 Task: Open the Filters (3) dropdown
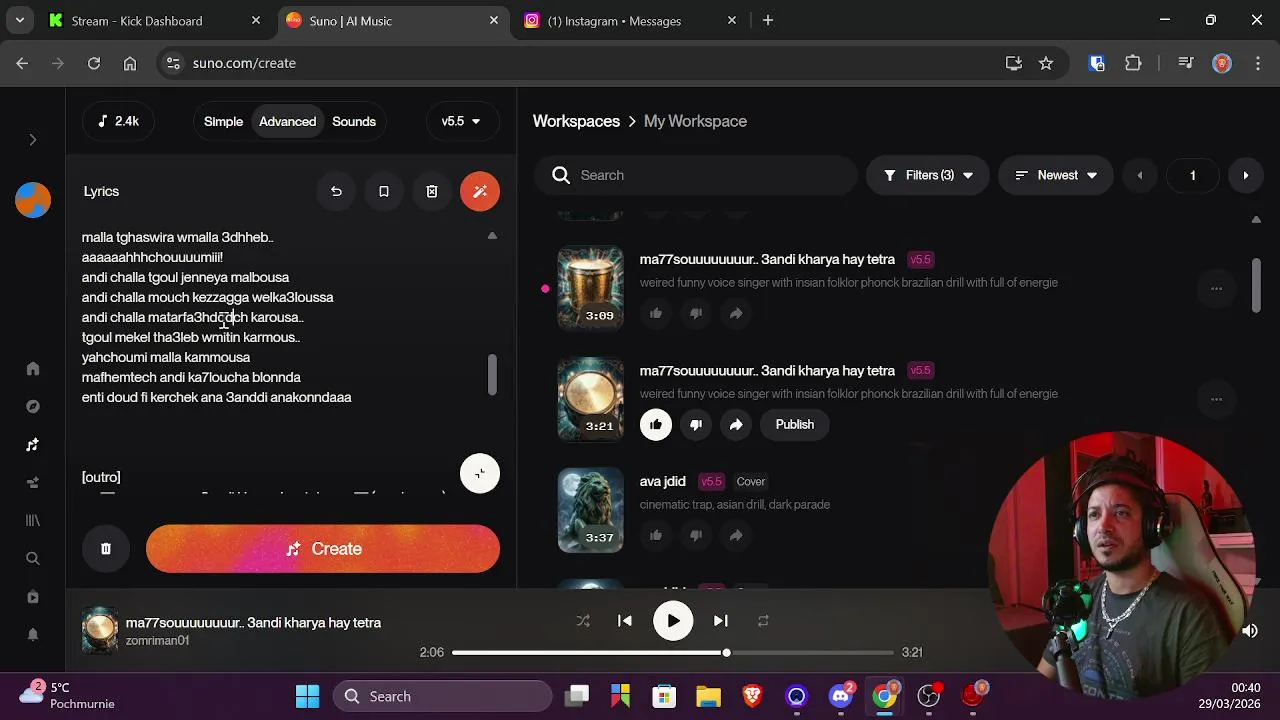coord(928,175)
